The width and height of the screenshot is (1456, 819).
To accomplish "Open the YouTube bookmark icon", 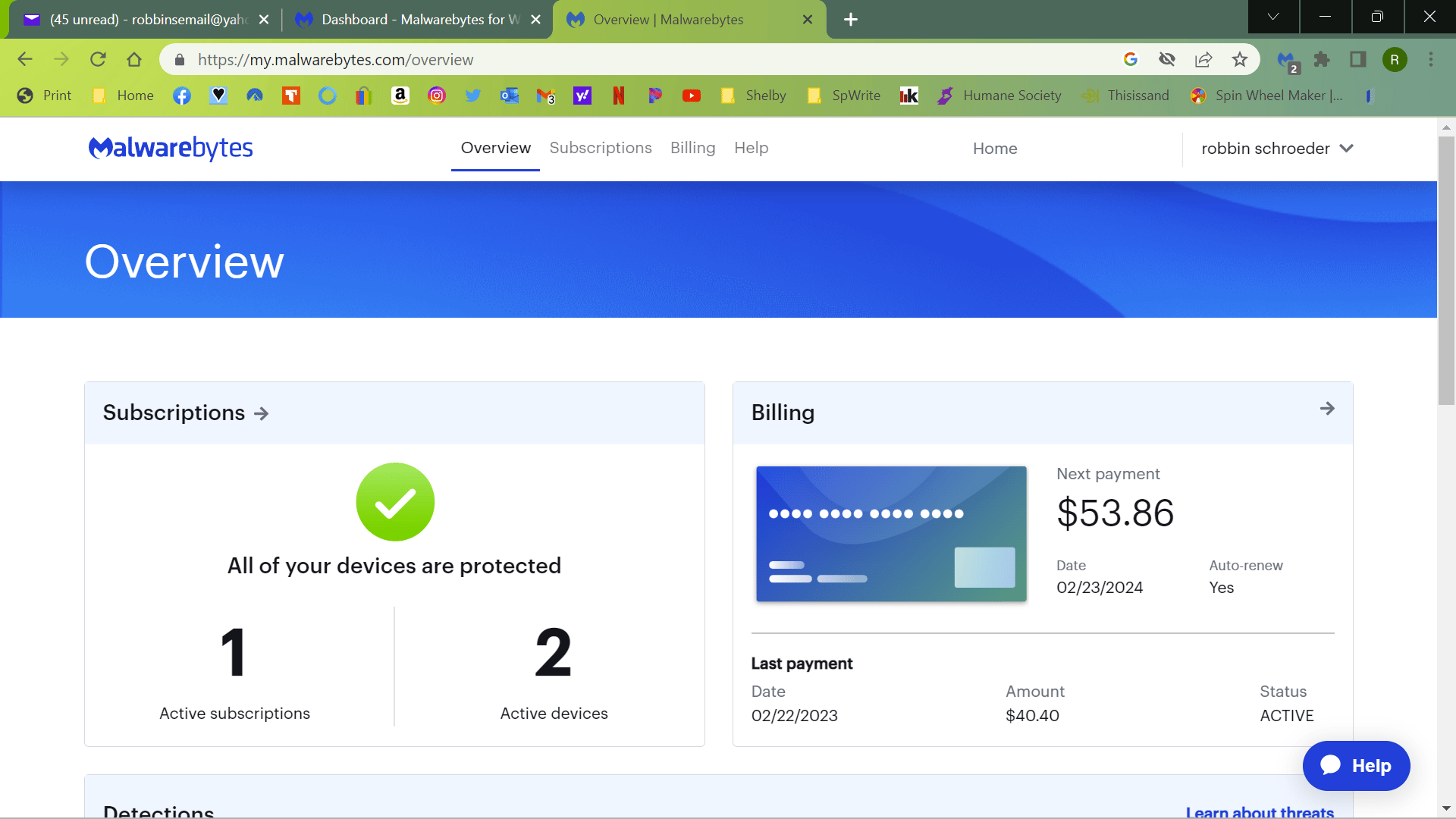I will pyautogui.click(x=692, y=96).
